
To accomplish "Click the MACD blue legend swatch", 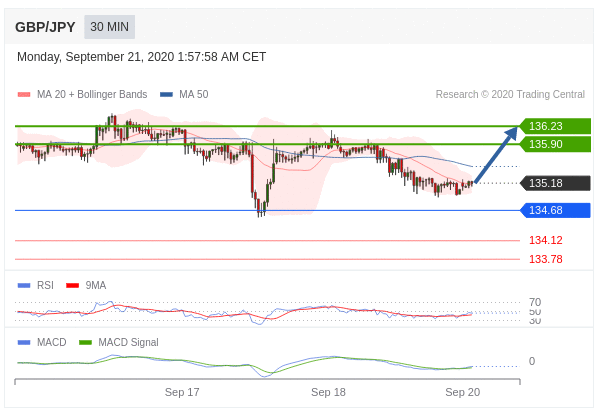I will [x=24, y=342].
